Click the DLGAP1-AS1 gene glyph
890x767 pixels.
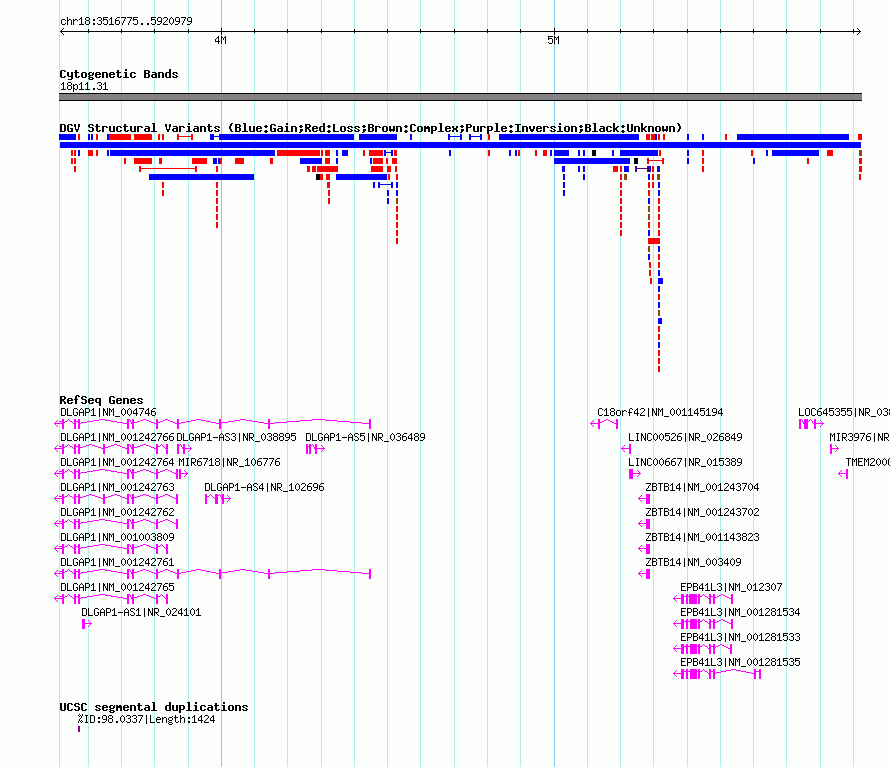coord(86,624)
